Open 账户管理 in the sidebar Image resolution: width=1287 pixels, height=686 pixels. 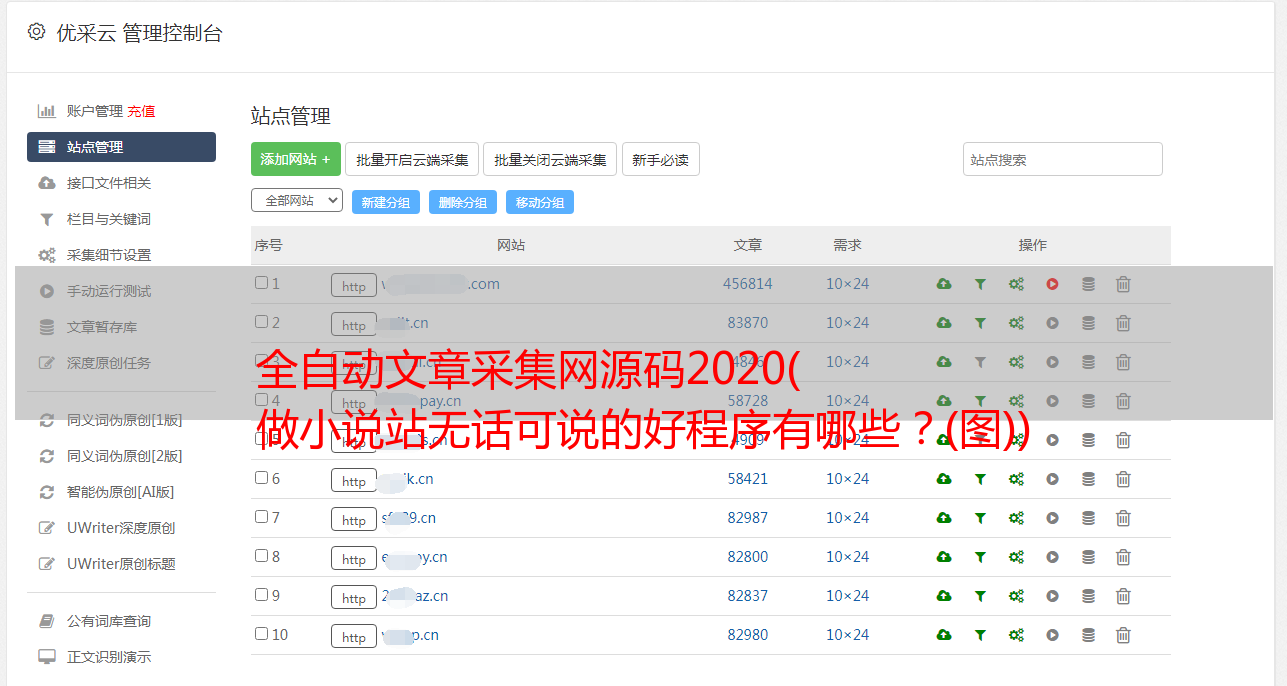[x=95, y=111]
